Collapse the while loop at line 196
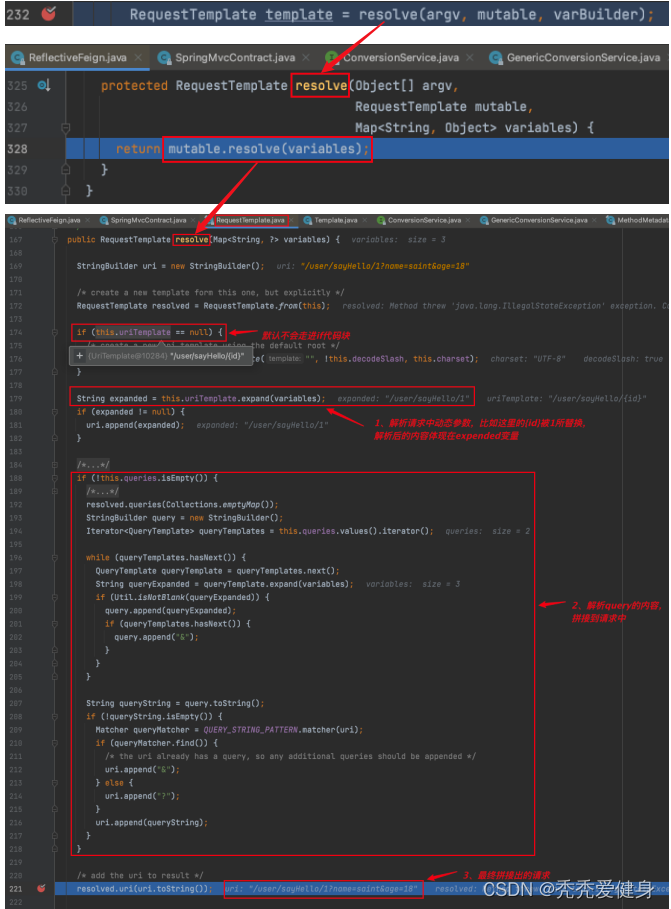The width and height of the screenshot is (671, 909). pos(55,558)
